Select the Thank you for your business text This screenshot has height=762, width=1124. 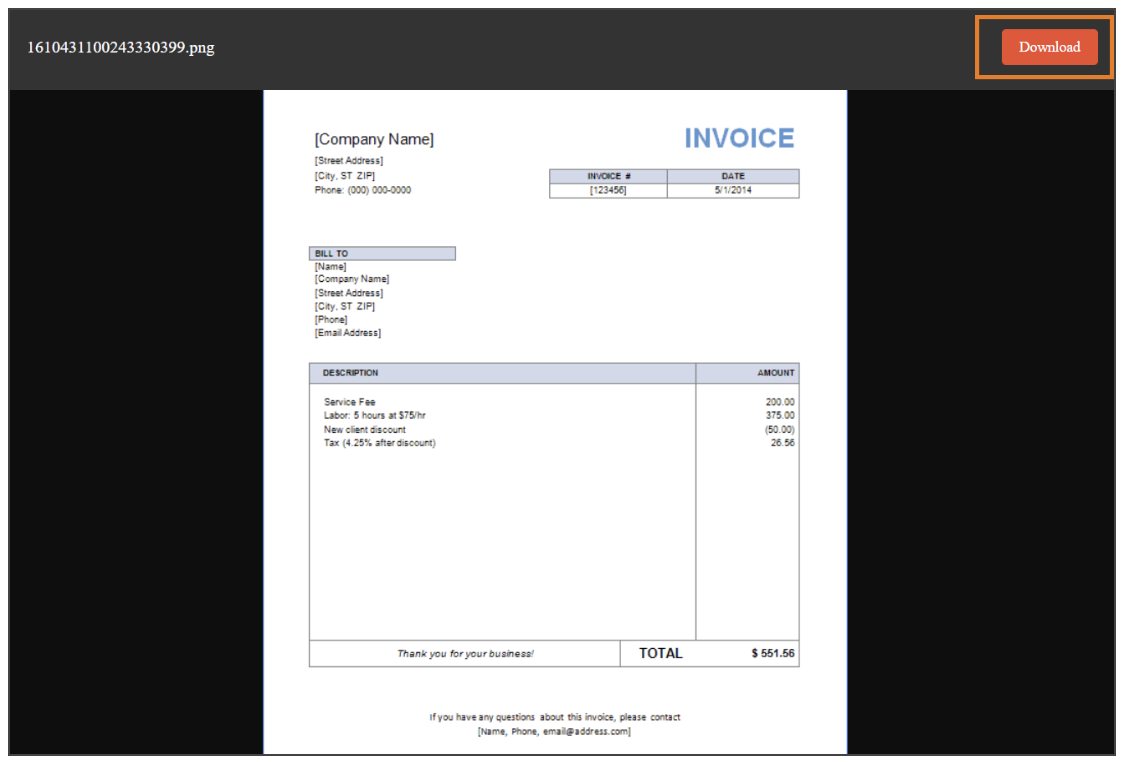(x=465, y=654)
